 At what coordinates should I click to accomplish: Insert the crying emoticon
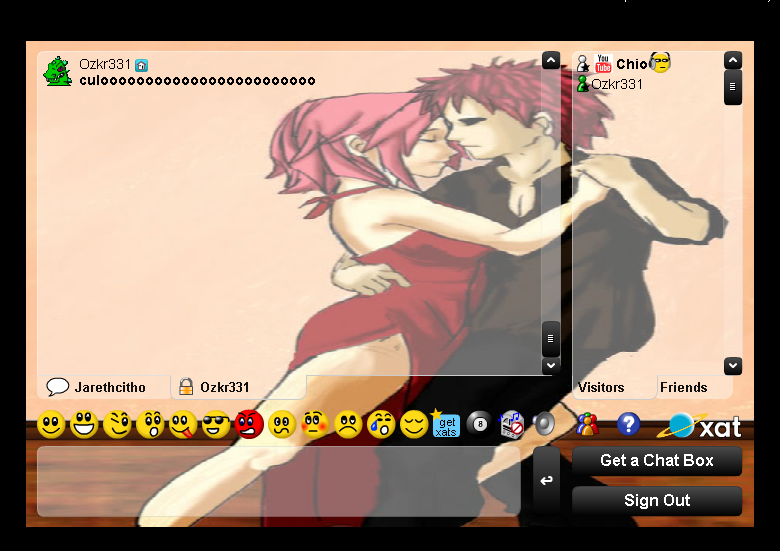click(381, 425)
